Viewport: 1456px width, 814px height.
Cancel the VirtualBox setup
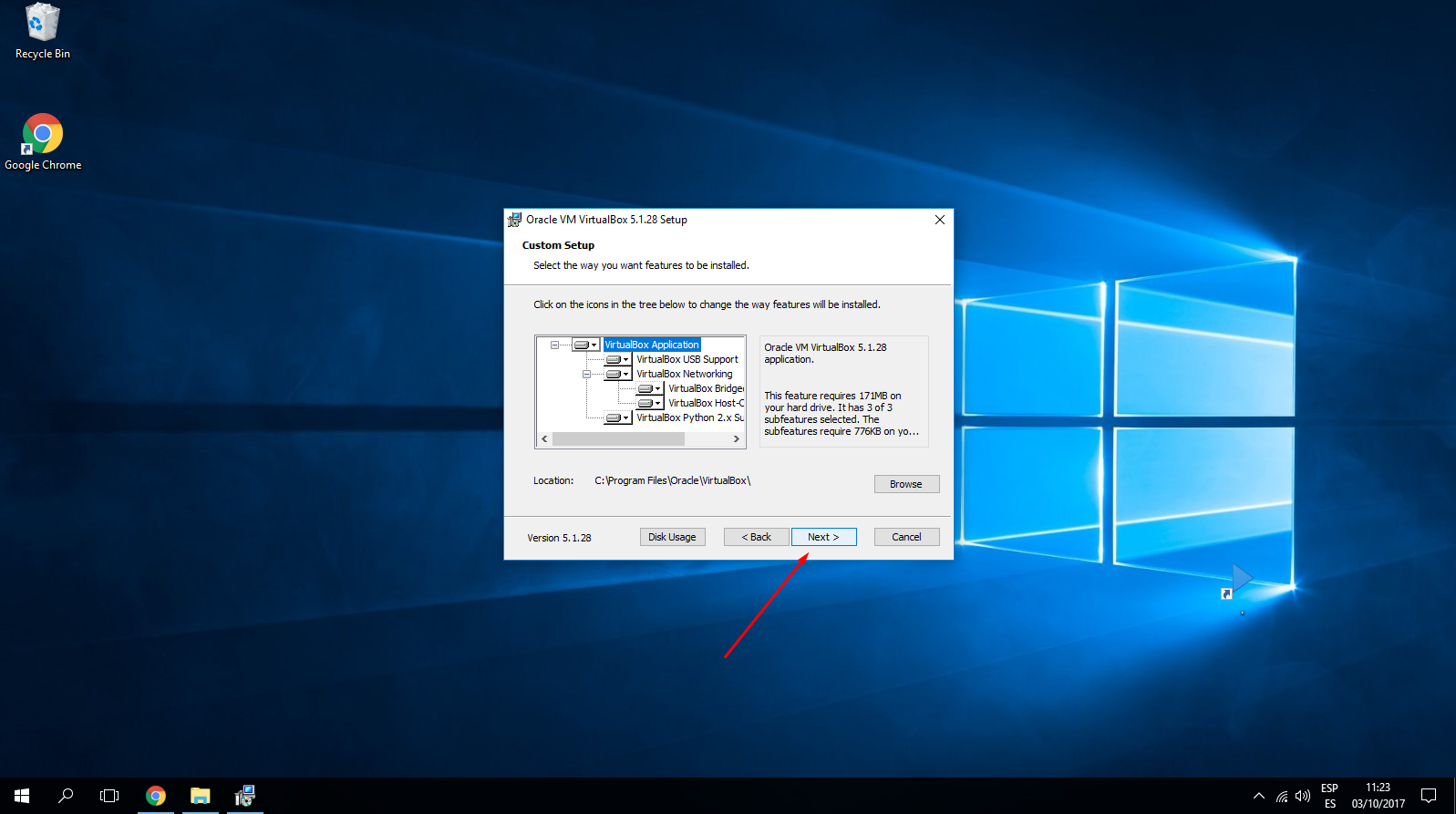[x=906, y=537]
